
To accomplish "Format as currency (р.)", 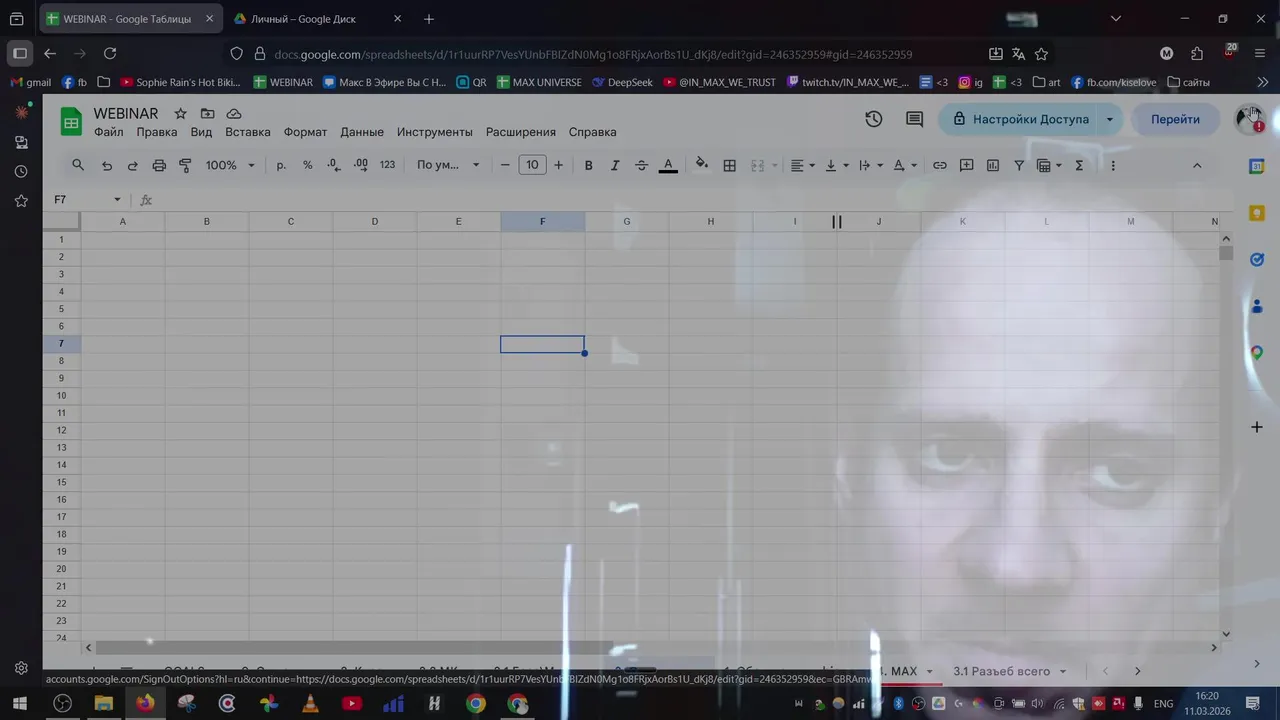I will coord(281,165).
